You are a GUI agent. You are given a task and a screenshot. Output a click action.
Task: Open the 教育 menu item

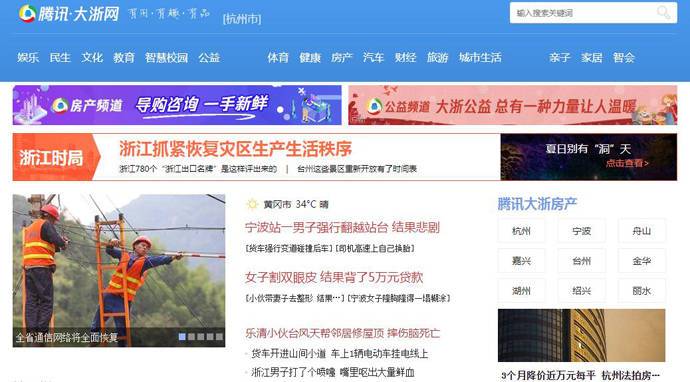coord(124,58)
